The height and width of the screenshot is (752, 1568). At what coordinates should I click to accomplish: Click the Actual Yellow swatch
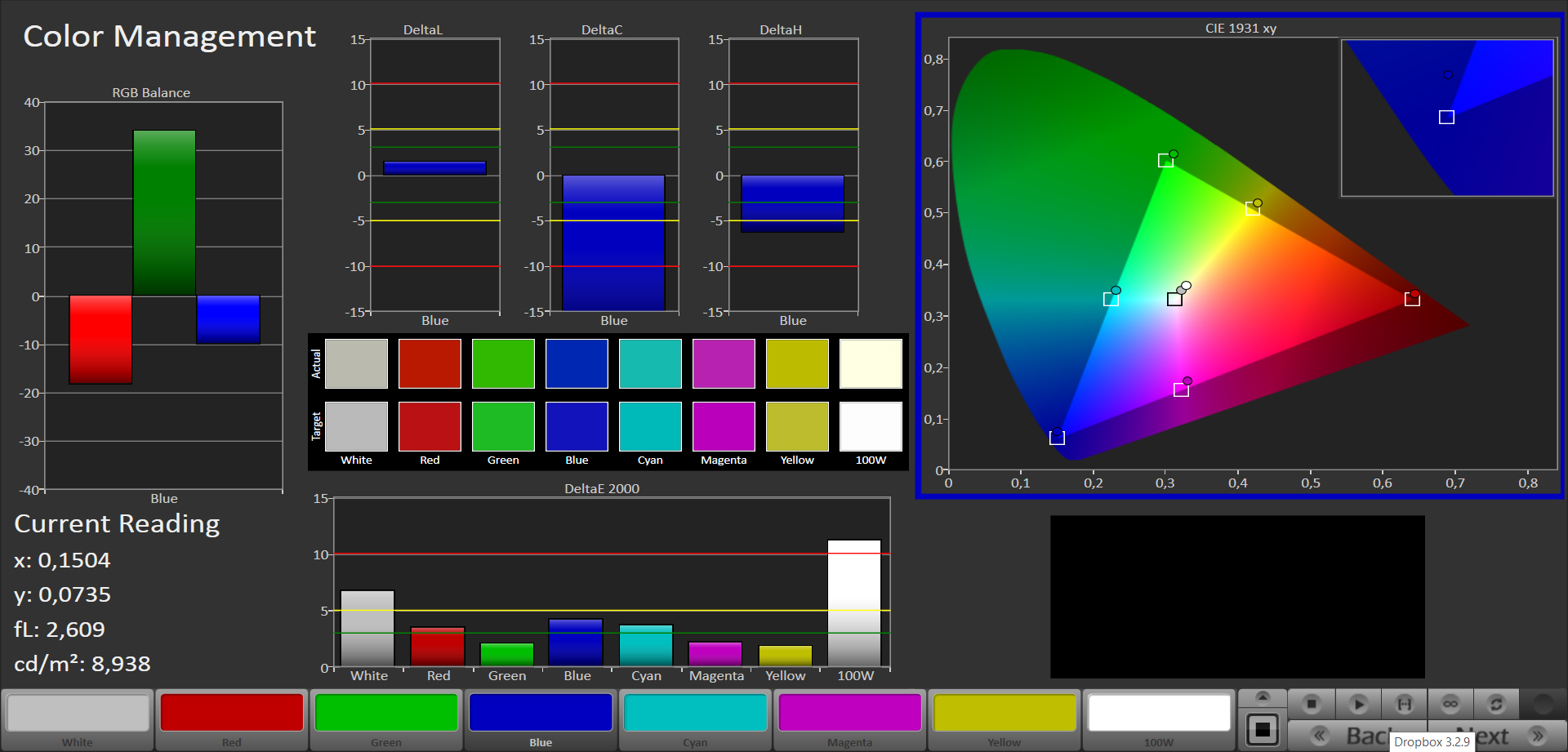point(797,363)
